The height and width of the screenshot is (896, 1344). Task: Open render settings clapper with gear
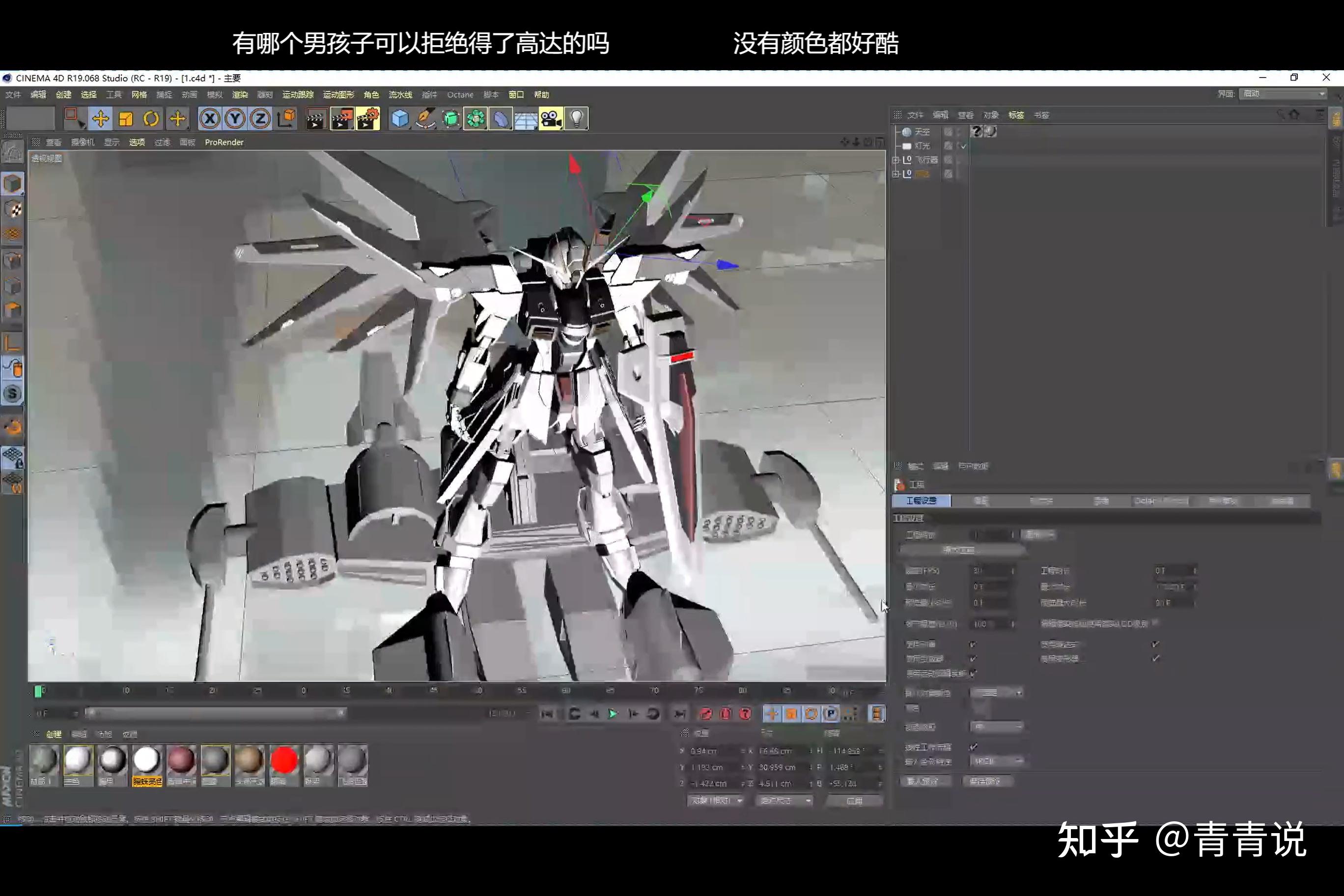click(x=368, y=119)
